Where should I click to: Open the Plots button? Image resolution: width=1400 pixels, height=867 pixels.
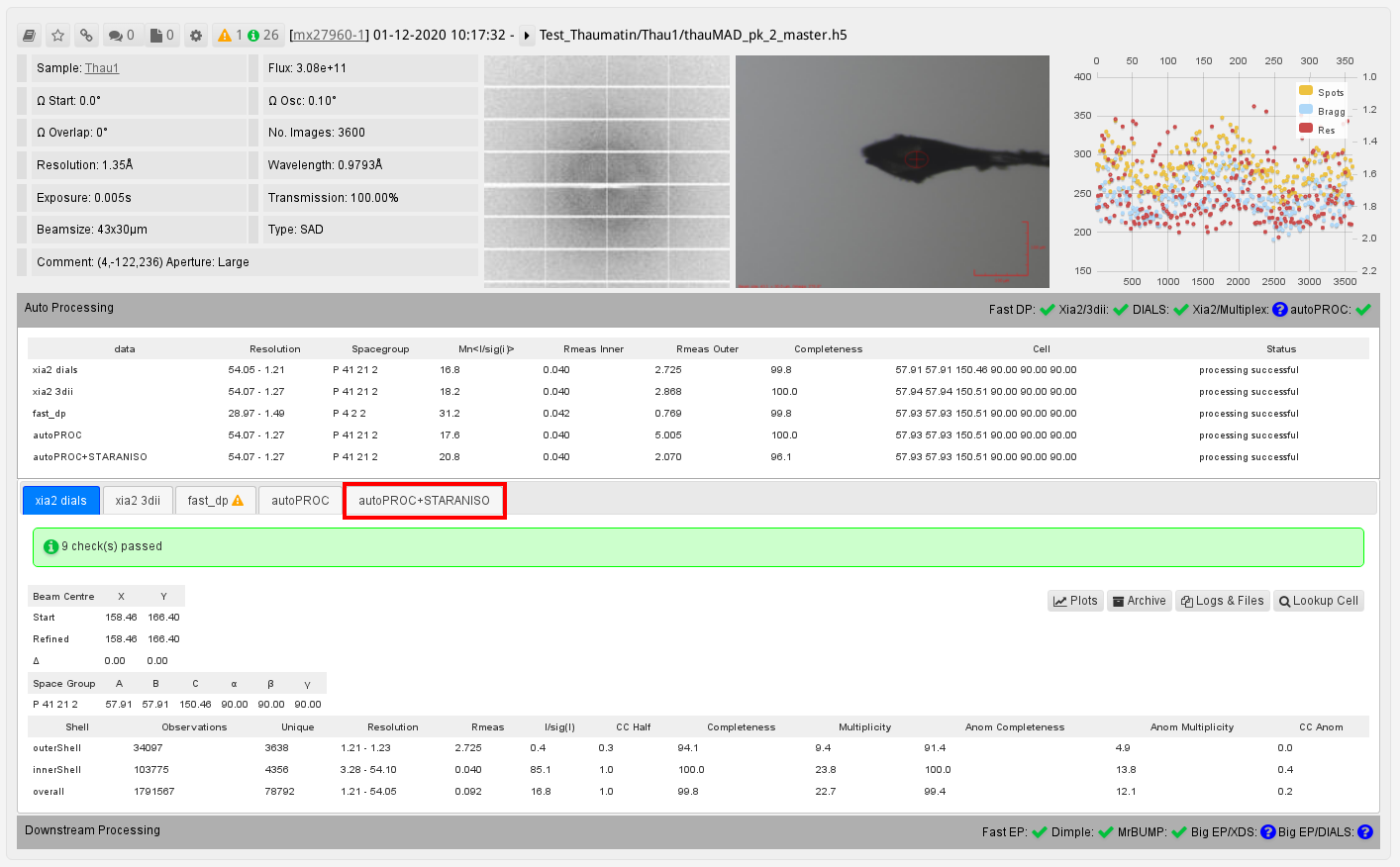1075,601
